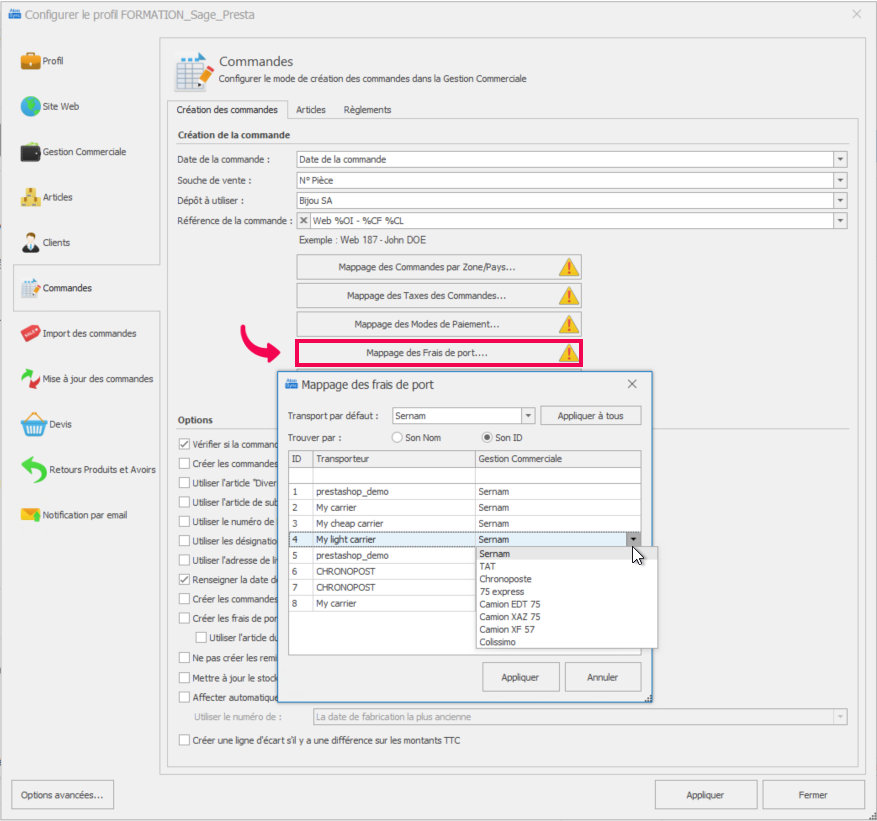
Task: Open the 'Souche de vente' dropdown
Action: point(840,180)
